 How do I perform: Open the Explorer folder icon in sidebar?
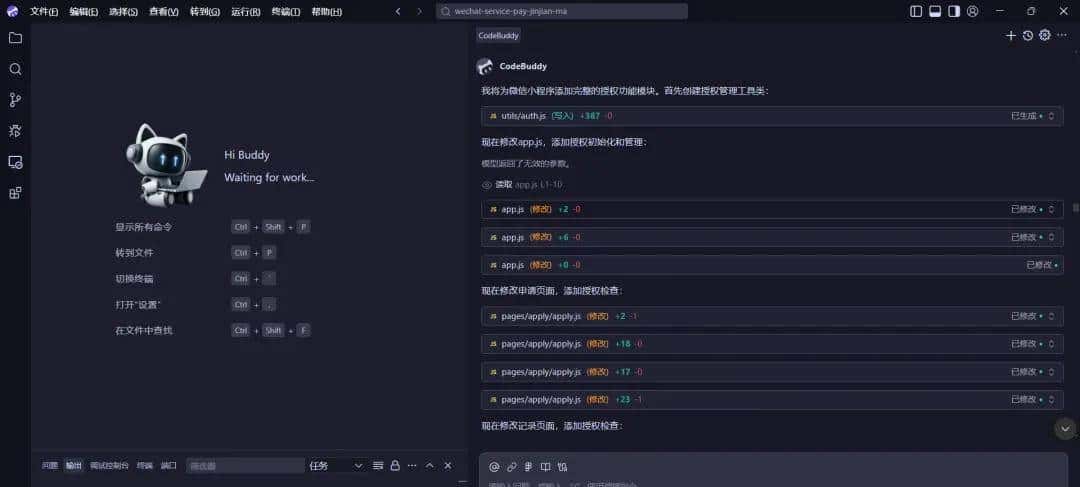[15, 38]
